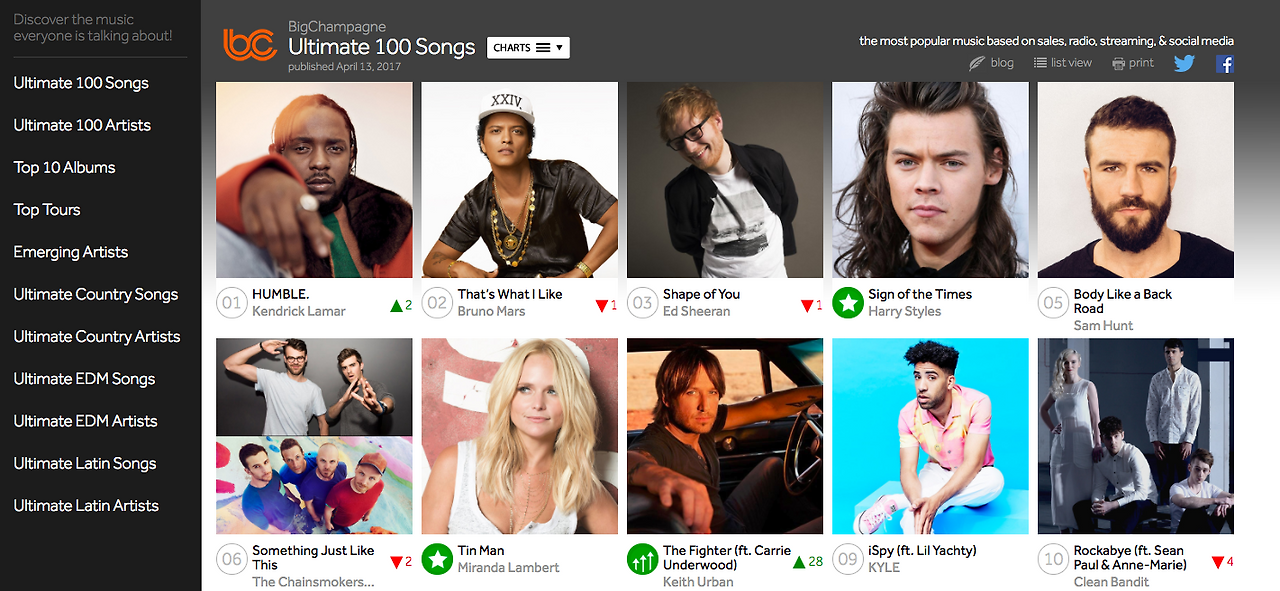Select Top 10 Albums in sidebar
Viewport: 1280px width, 591px height.
pos(64,167)
